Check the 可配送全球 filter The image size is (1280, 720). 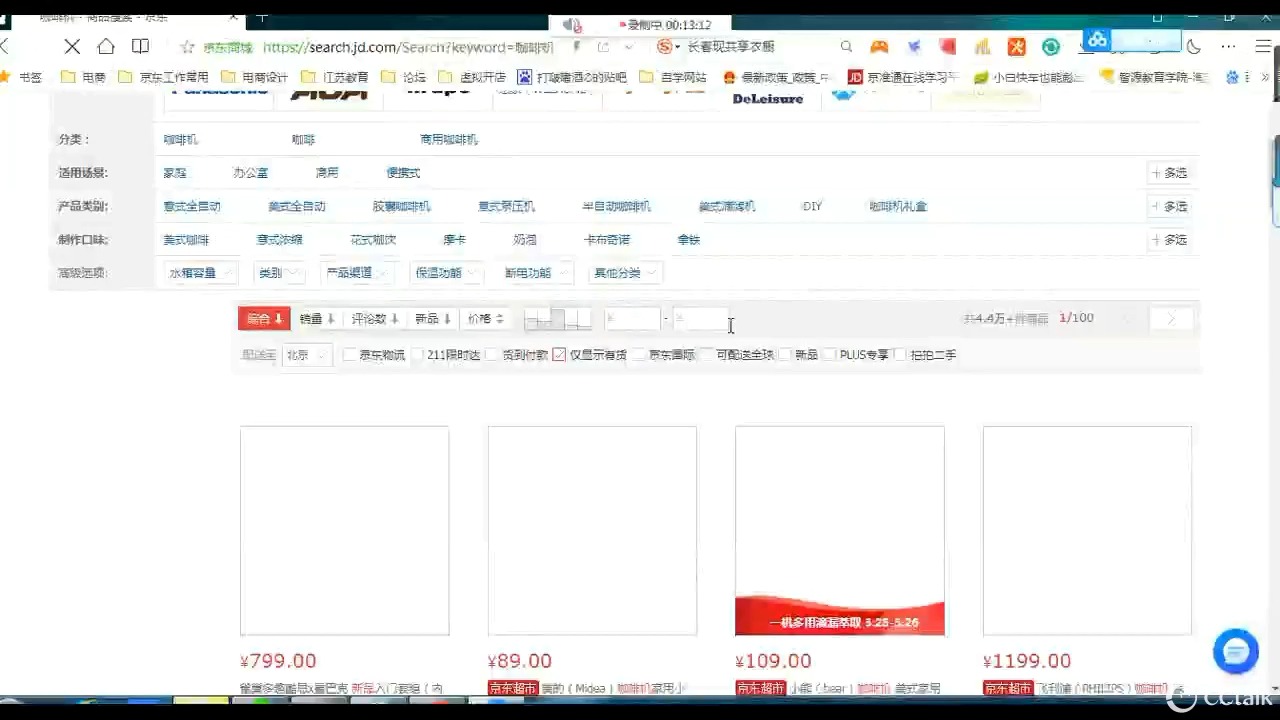pos(707,355)
